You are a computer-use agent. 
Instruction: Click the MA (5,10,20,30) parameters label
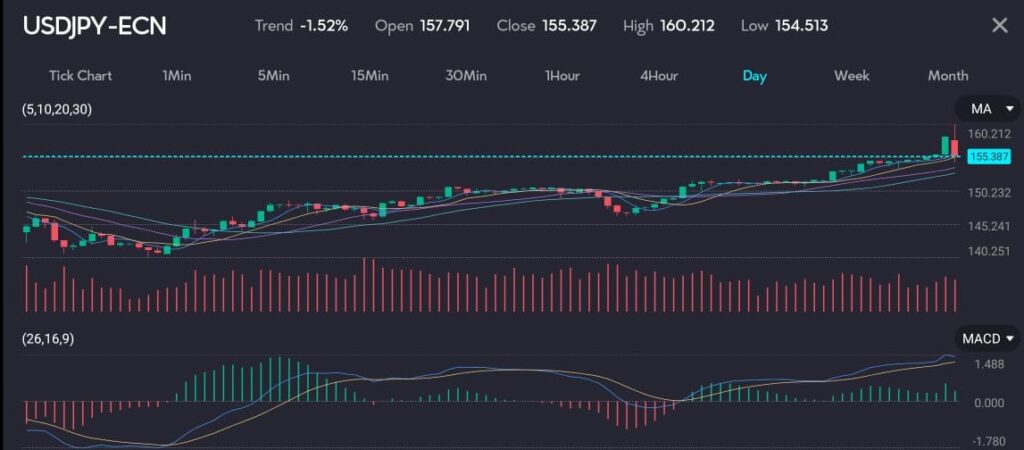(58, 109)
